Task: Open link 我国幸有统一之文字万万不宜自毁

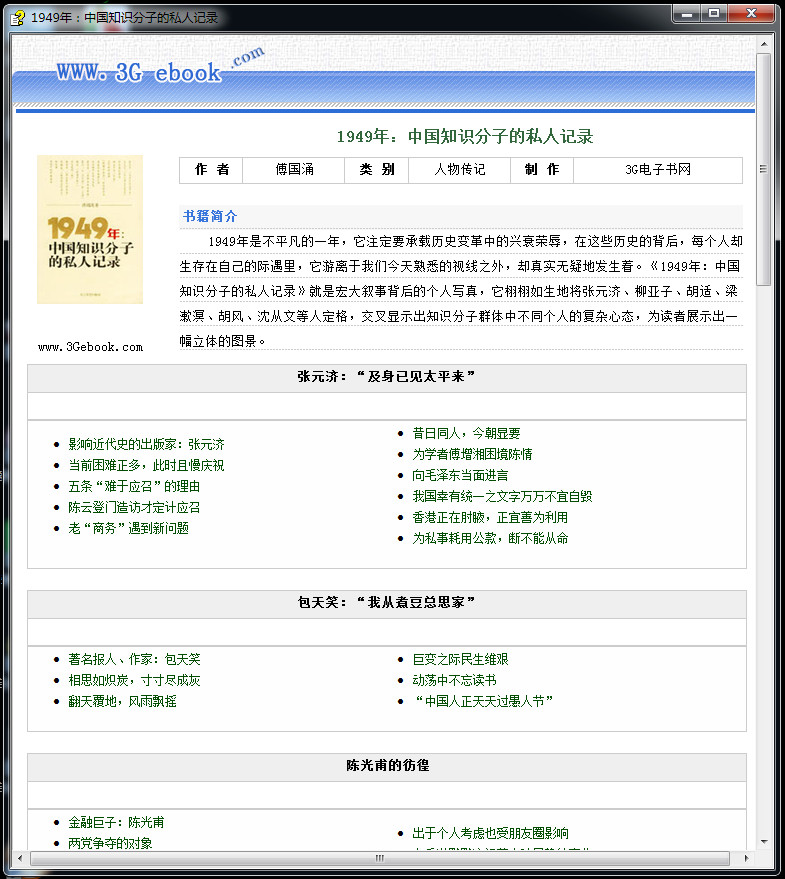Action: point(502,496)
